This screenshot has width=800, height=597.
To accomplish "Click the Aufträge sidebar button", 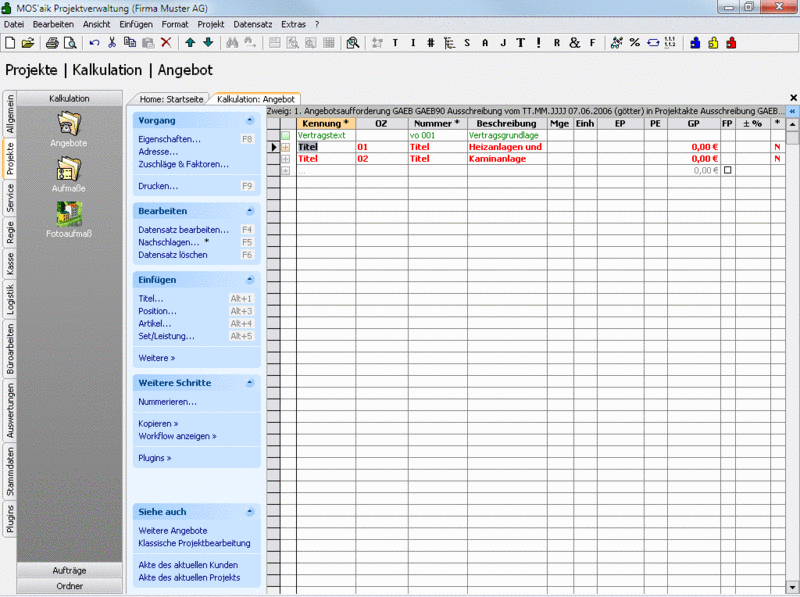I will coord(69,570).
